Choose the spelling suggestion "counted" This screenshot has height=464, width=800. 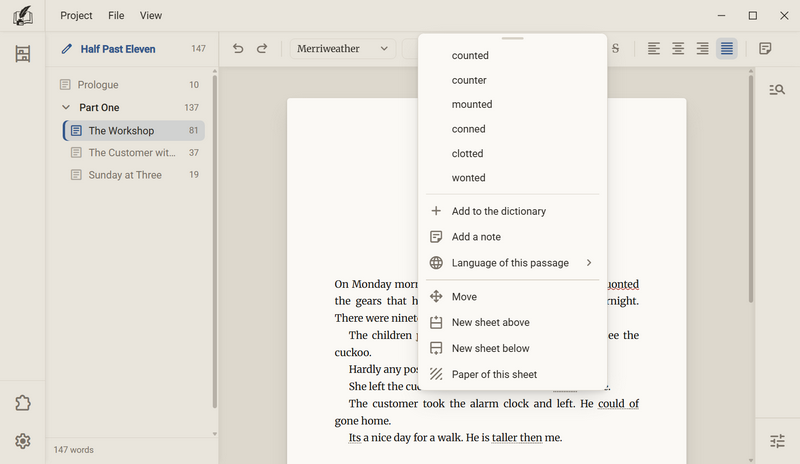click(512, 55)
